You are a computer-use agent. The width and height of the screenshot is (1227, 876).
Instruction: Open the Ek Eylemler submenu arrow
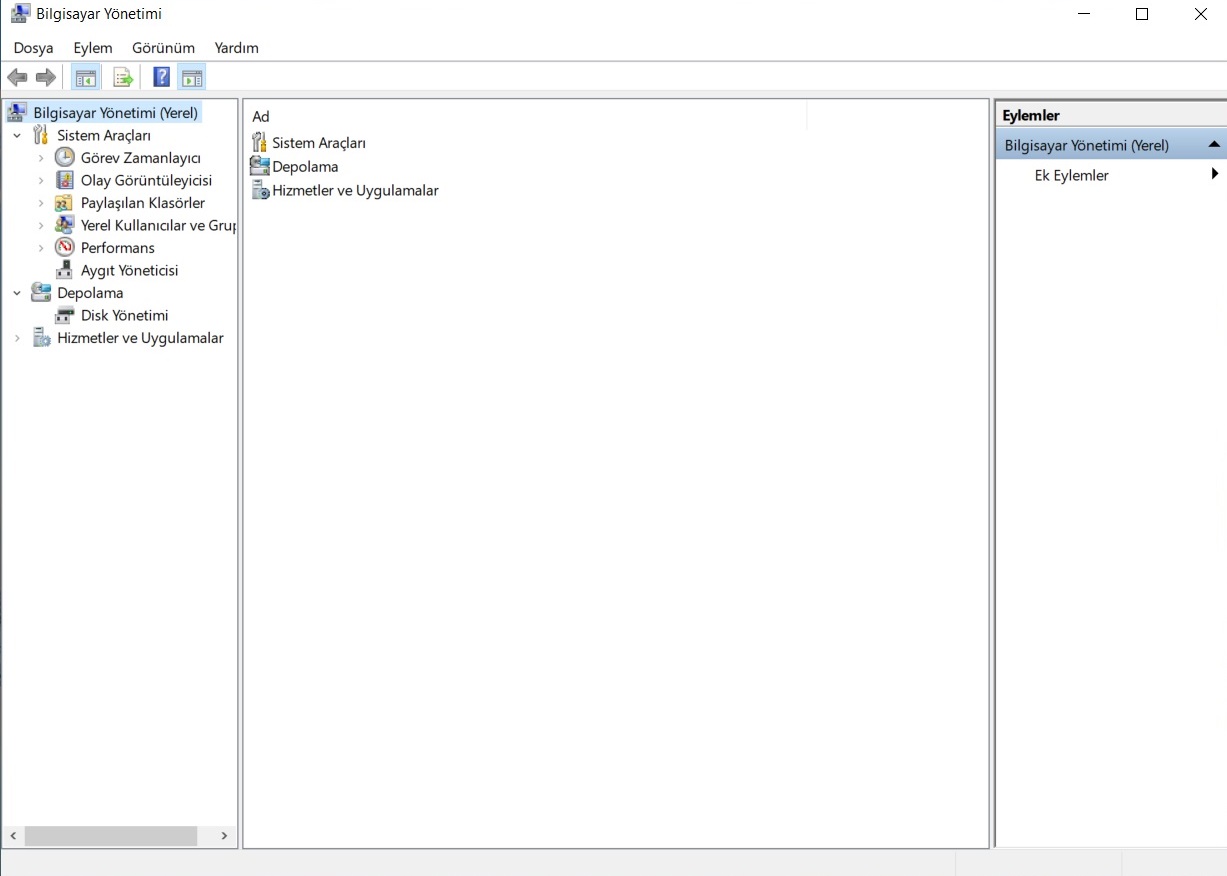pos(1214,174)
